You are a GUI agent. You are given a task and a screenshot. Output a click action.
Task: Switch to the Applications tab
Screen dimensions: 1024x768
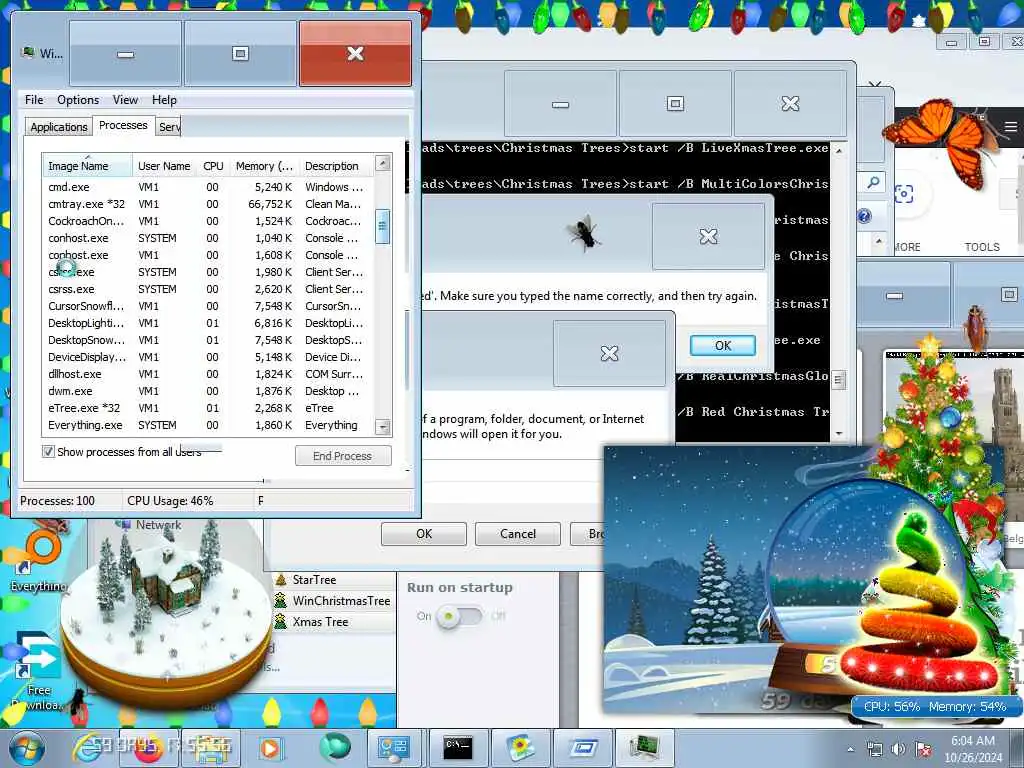pos(59,127)
